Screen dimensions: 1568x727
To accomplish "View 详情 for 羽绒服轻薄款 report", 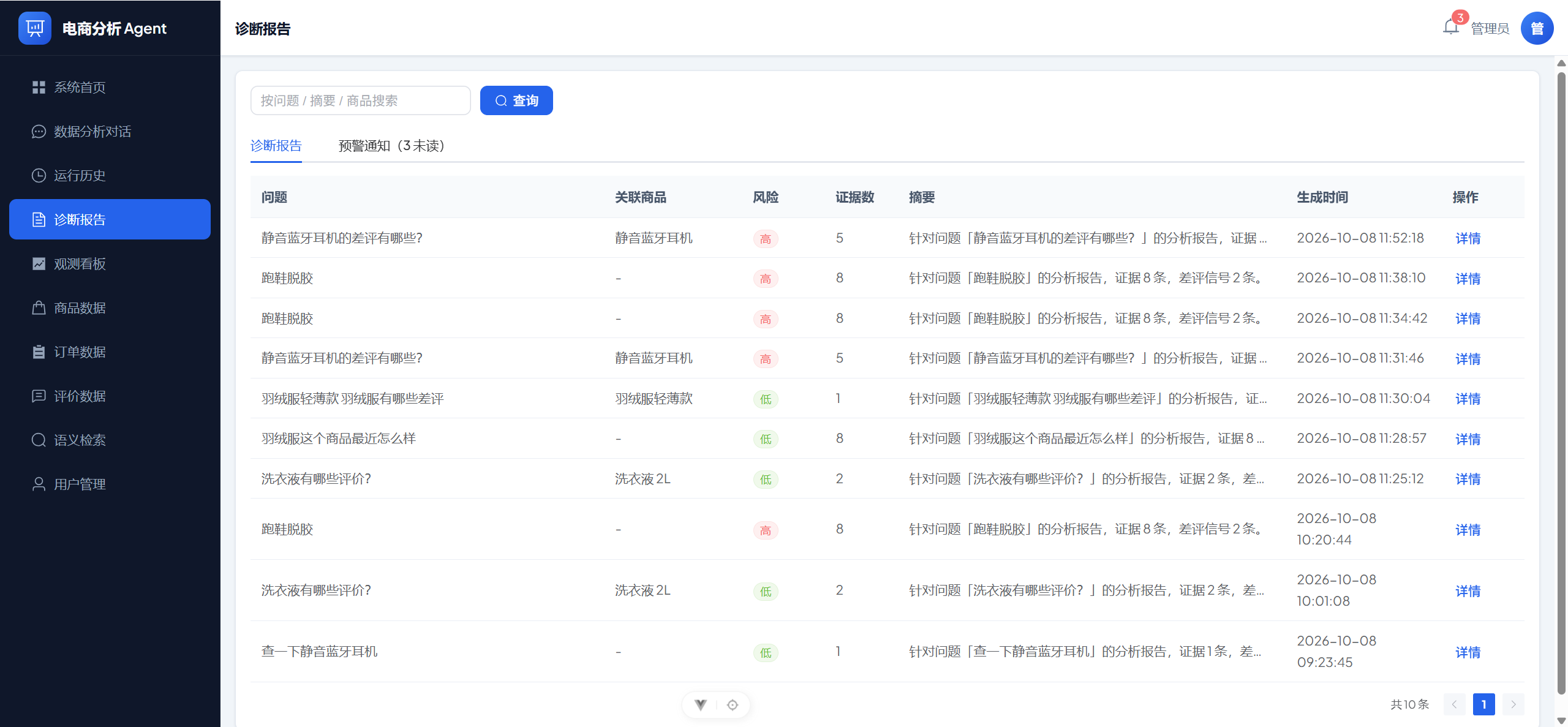I will tap(1468, 399).
